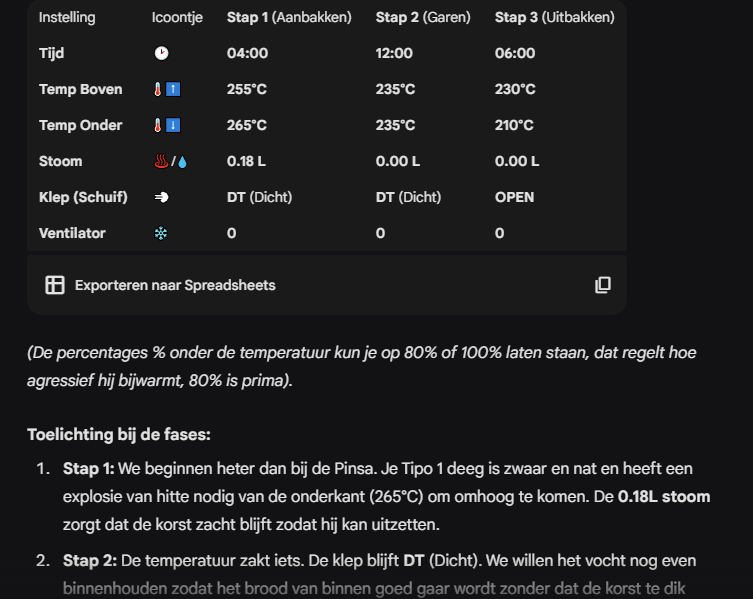Click the Toelichting bij de fases heading
This screenshot has width=753, height=599.
[118, 435]
